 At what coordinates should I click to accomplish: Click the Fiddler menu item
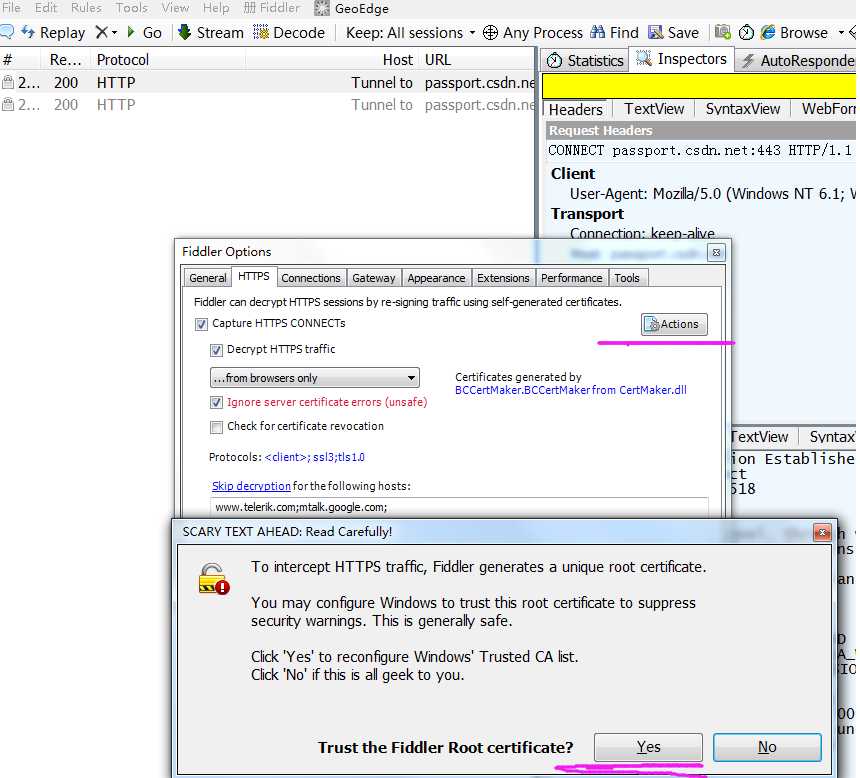pyautogui.click(x=272, y=8)
